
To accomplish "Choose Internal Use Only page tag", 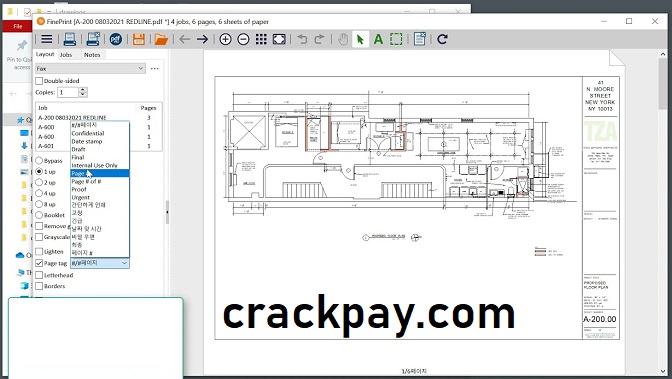I will point(94,165).
